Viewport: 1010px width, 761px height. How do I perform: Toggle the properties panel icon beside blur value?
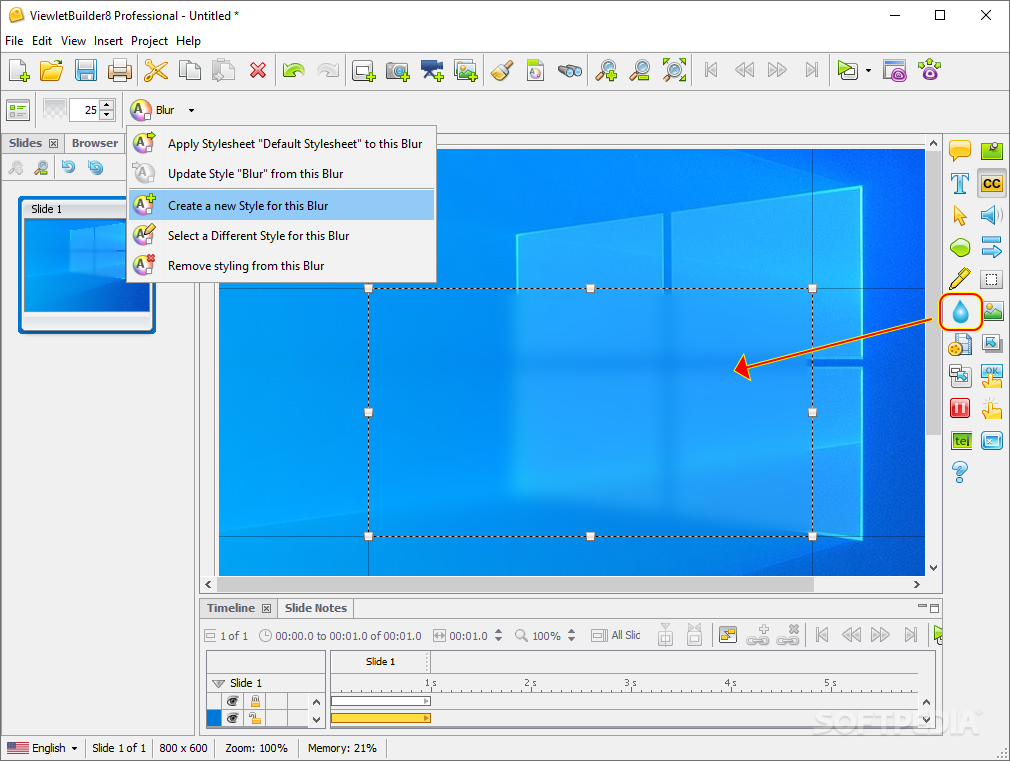point(18,110)
